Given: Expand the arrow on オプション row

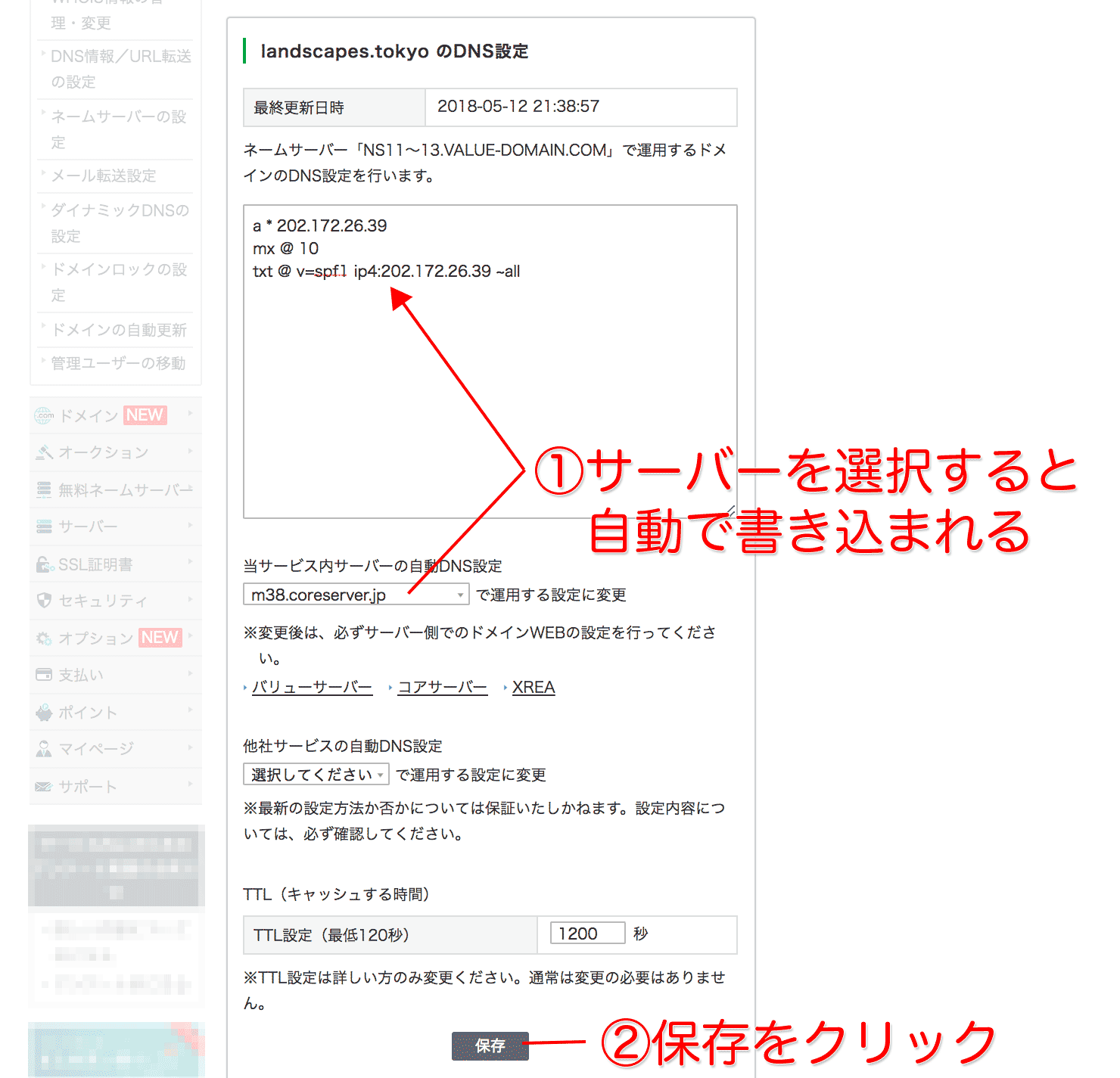Looking at the screenshot, I should 190,635.
